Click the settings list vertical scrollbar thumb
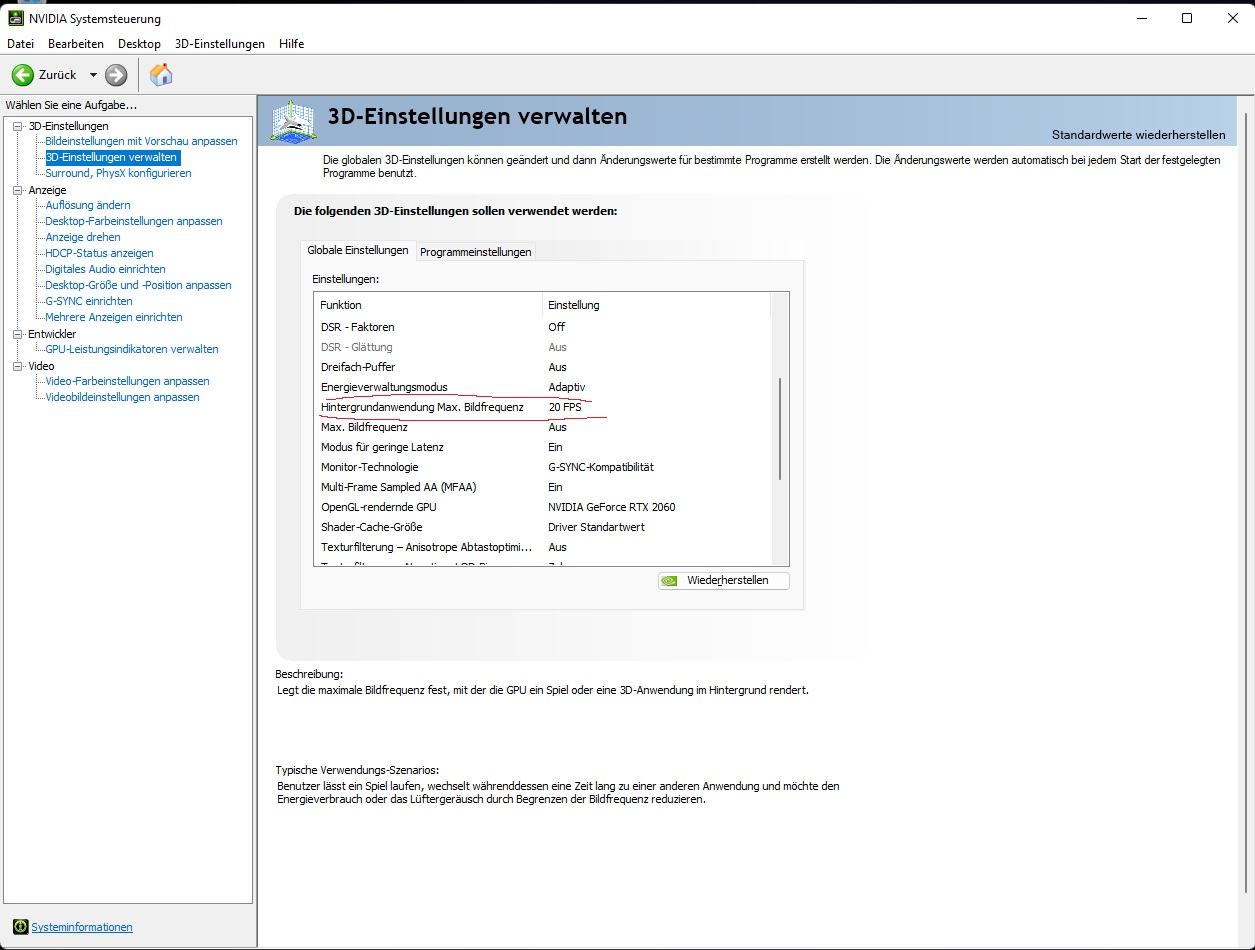The width and height of the screenshot is (1255, 950). [780, 429]
